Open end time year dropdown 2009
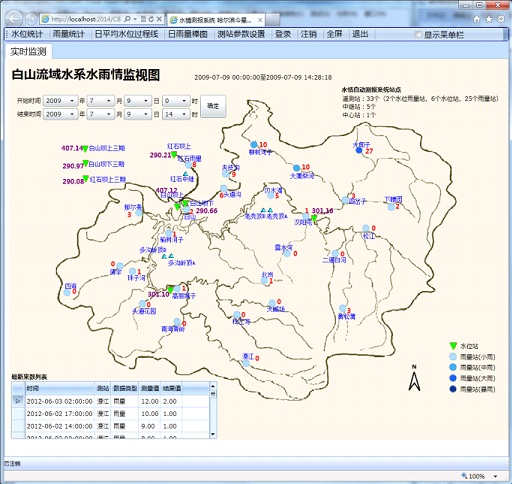512x484 pixels. point(60,114)
